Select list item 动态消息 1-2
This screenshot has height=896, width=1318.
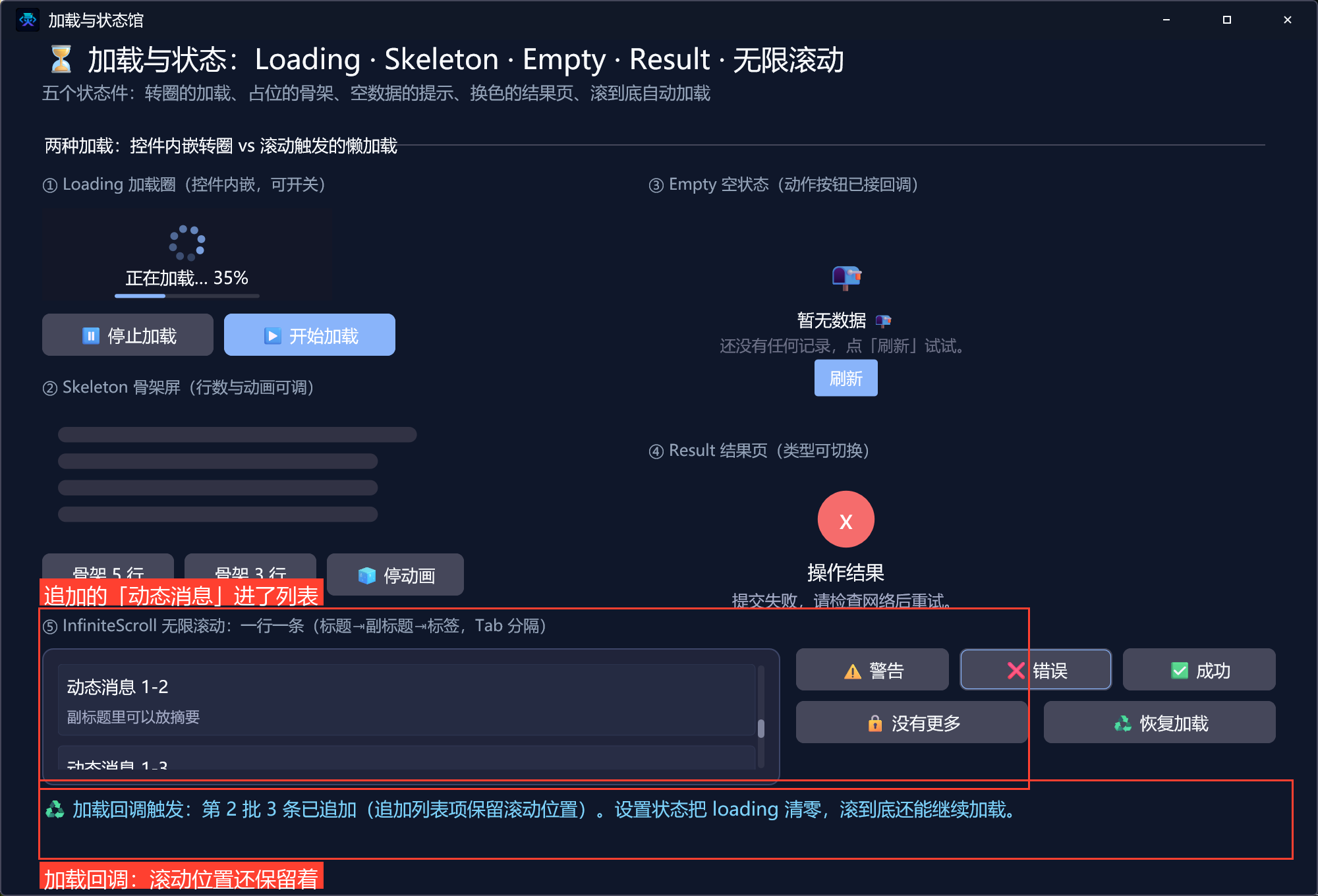pyautogui.click(x=407, y=700)
